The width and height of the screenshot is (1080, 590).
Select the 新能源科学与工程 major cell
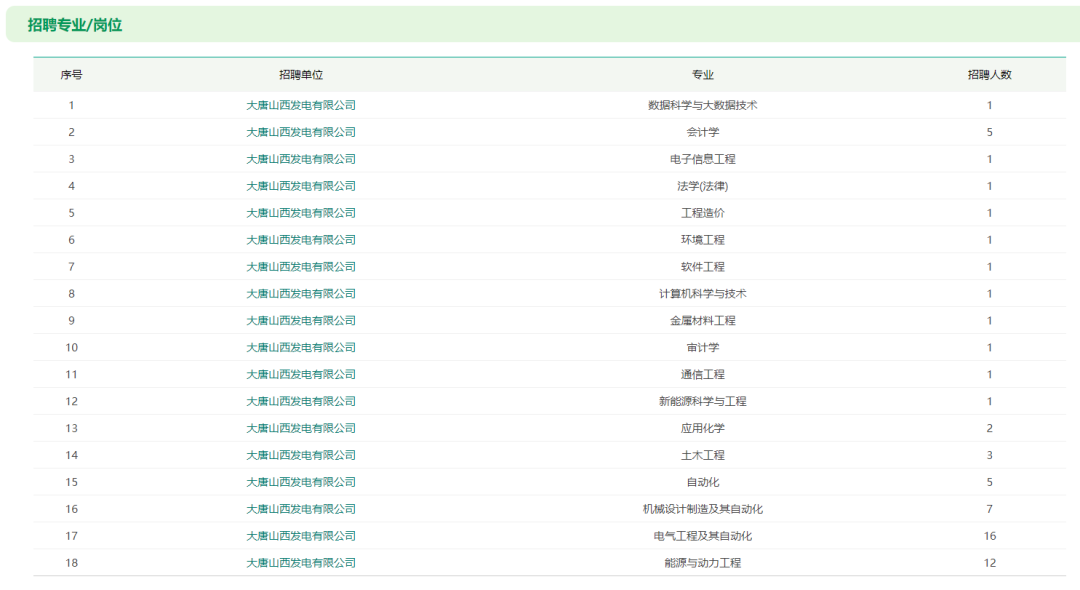point(703,401)
